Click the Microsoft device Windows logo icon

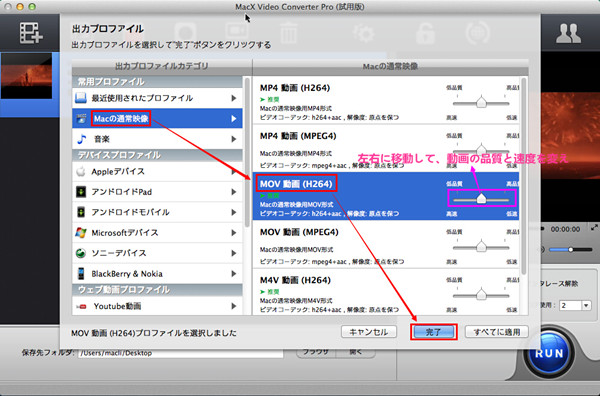pos(81,233)
